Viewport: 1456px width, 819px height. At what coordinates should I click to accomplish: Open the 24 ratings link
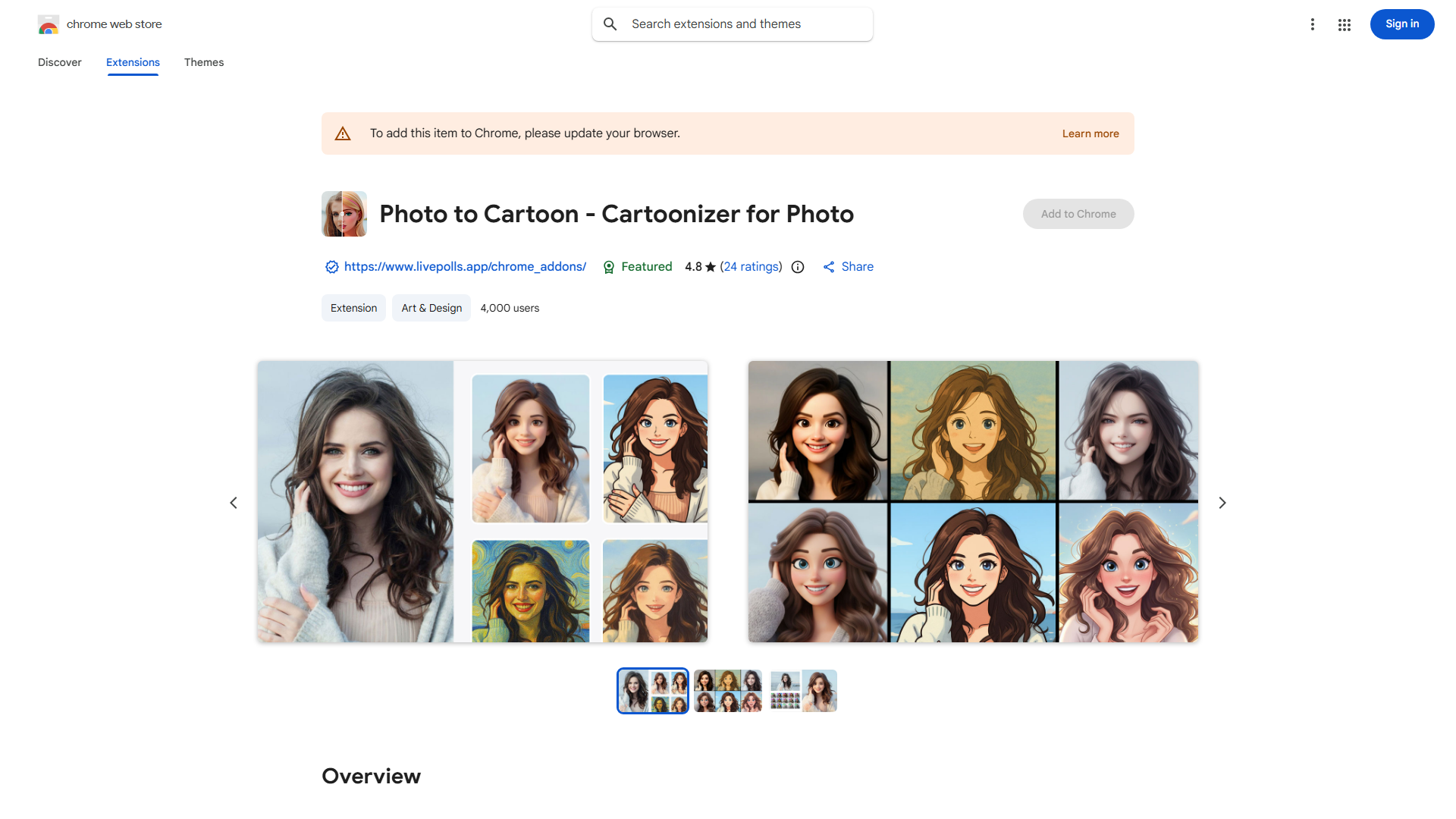[x=751, y=266]
